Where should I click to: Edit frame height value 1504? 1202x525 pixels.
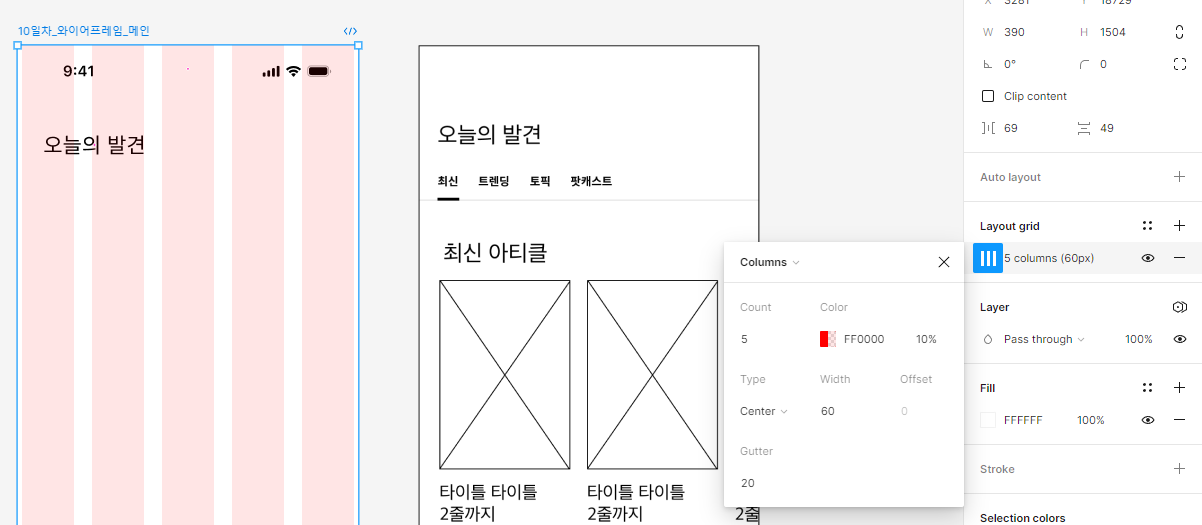(x=1112, y=32)
